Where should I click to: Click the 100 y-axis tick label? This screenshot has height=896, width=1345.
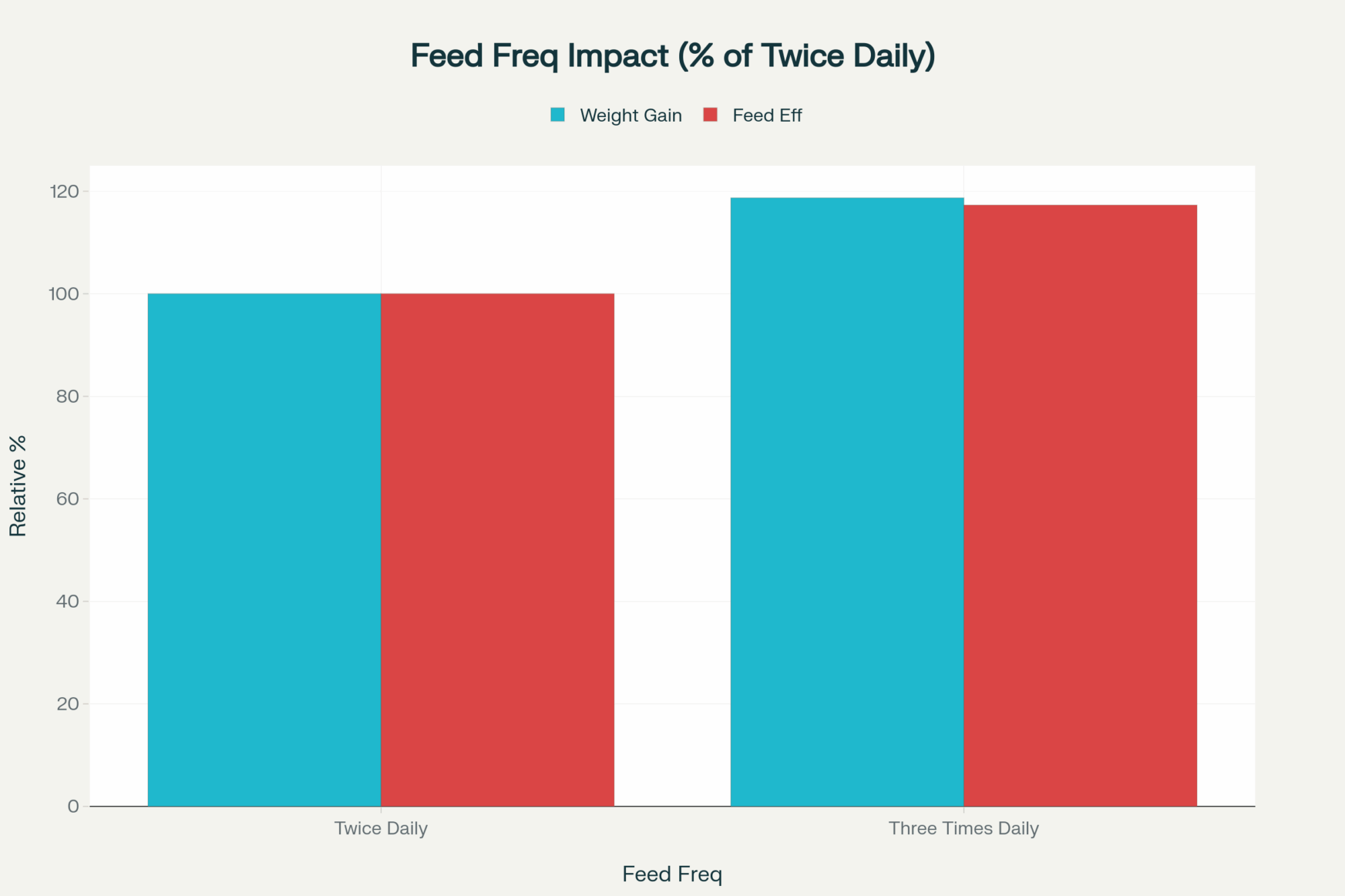pyautogui.click(x=64, y=294)
